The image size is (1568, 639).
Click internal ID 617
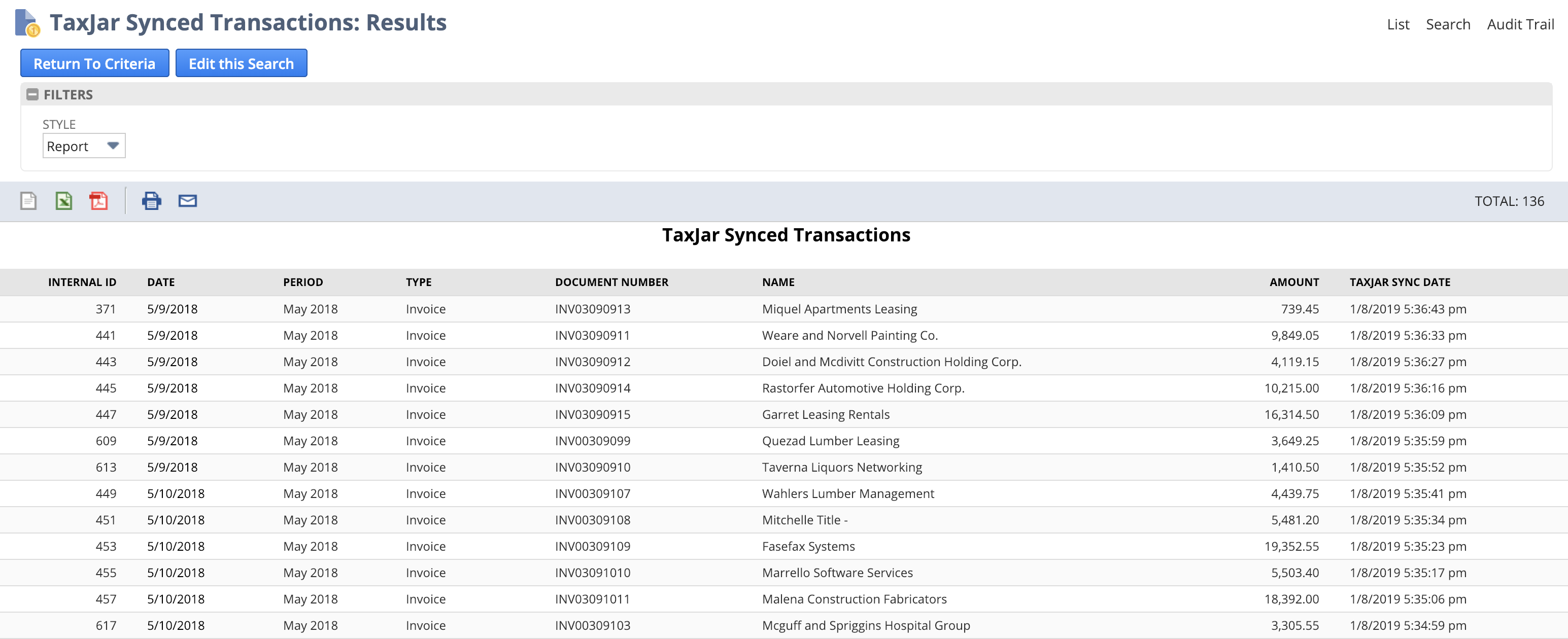pyautogui.click(x=106, y=626)
